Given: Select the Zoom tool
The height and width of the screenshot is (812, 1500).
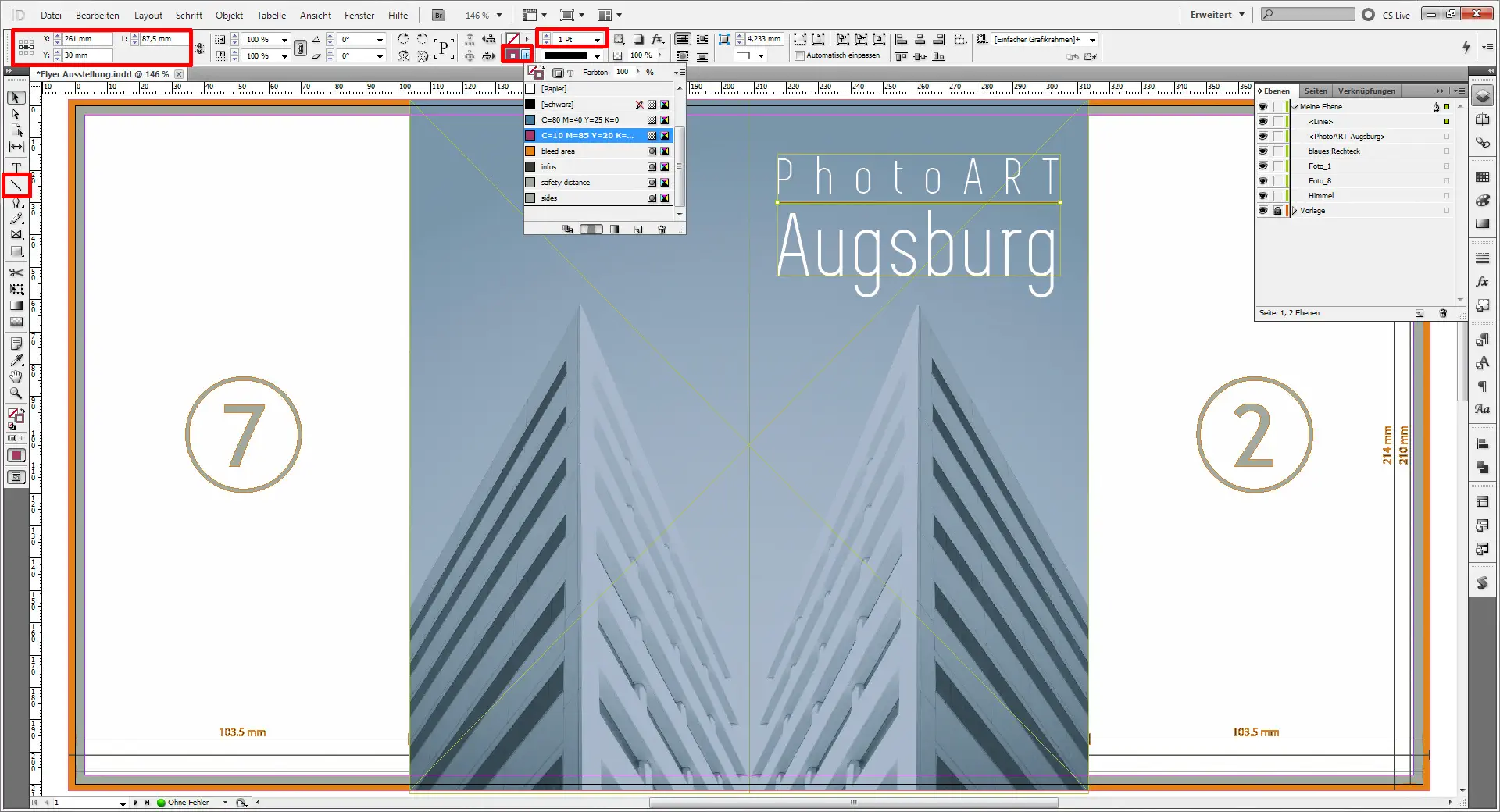Looking at the screenshot, I should pyautogui.click(x=15, y=394).
